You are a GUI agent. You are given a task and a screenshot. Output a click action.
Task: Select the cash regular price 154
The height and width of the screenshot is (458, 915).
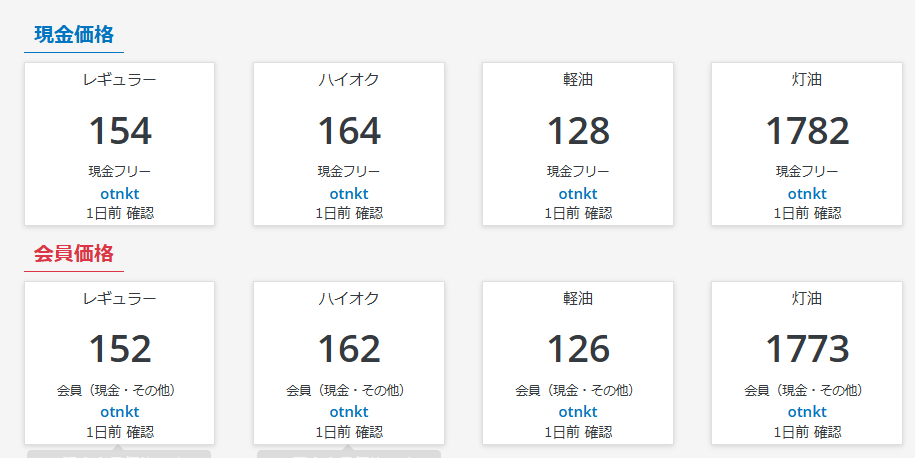(119, 131)
